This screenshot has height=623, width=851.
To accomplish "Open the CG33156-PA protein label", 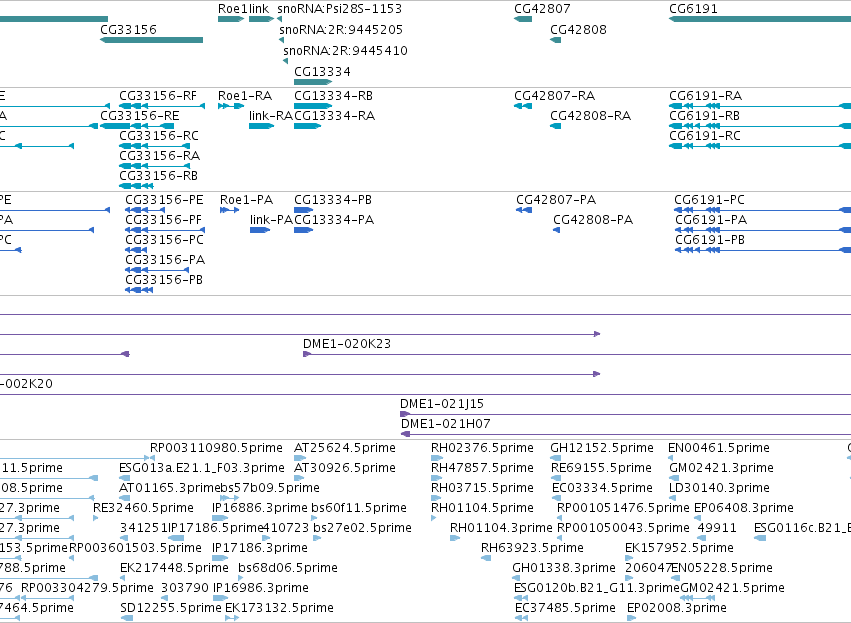I will [x=165, y=260].
